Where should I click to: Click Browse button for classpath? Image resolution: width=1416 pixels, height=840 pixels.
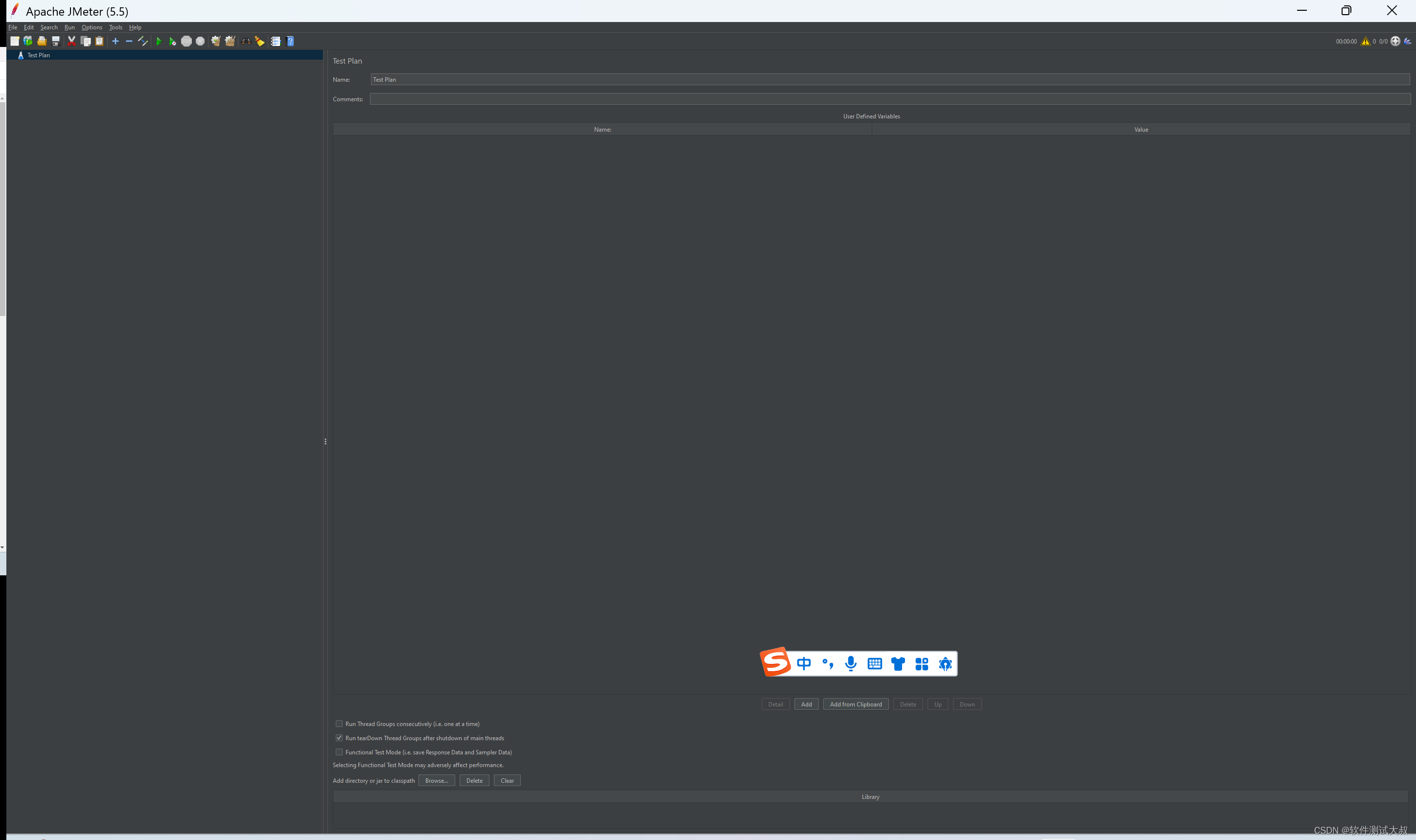(x=437, y=781)
